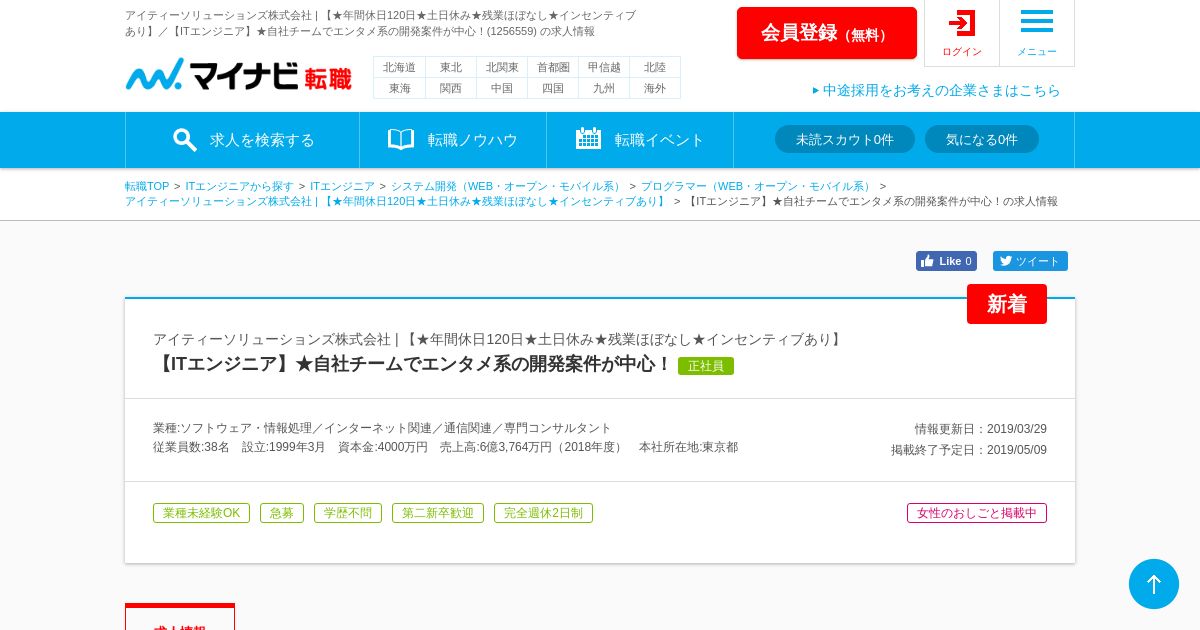1200x630 pixels.
Task: Click the Facebook Like button
Action: point(946,261)
